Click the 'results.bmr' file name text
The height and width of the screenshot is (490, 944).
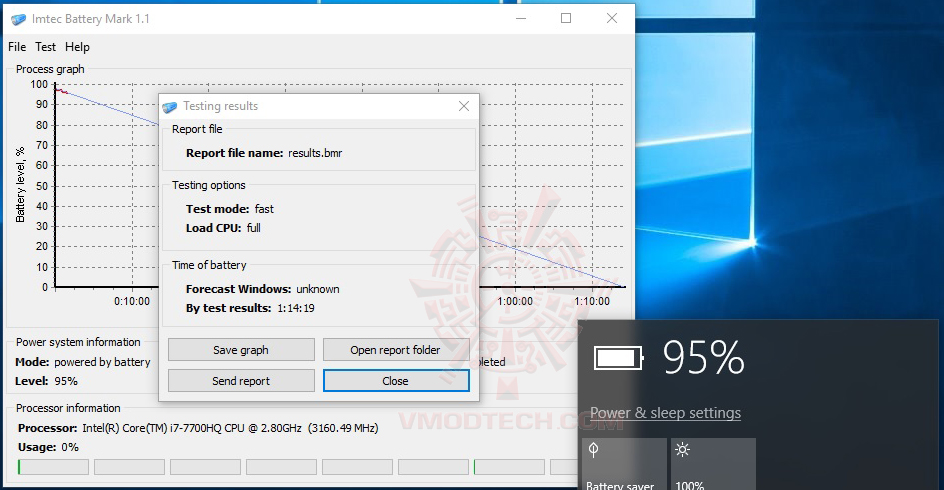click(315, 153)
